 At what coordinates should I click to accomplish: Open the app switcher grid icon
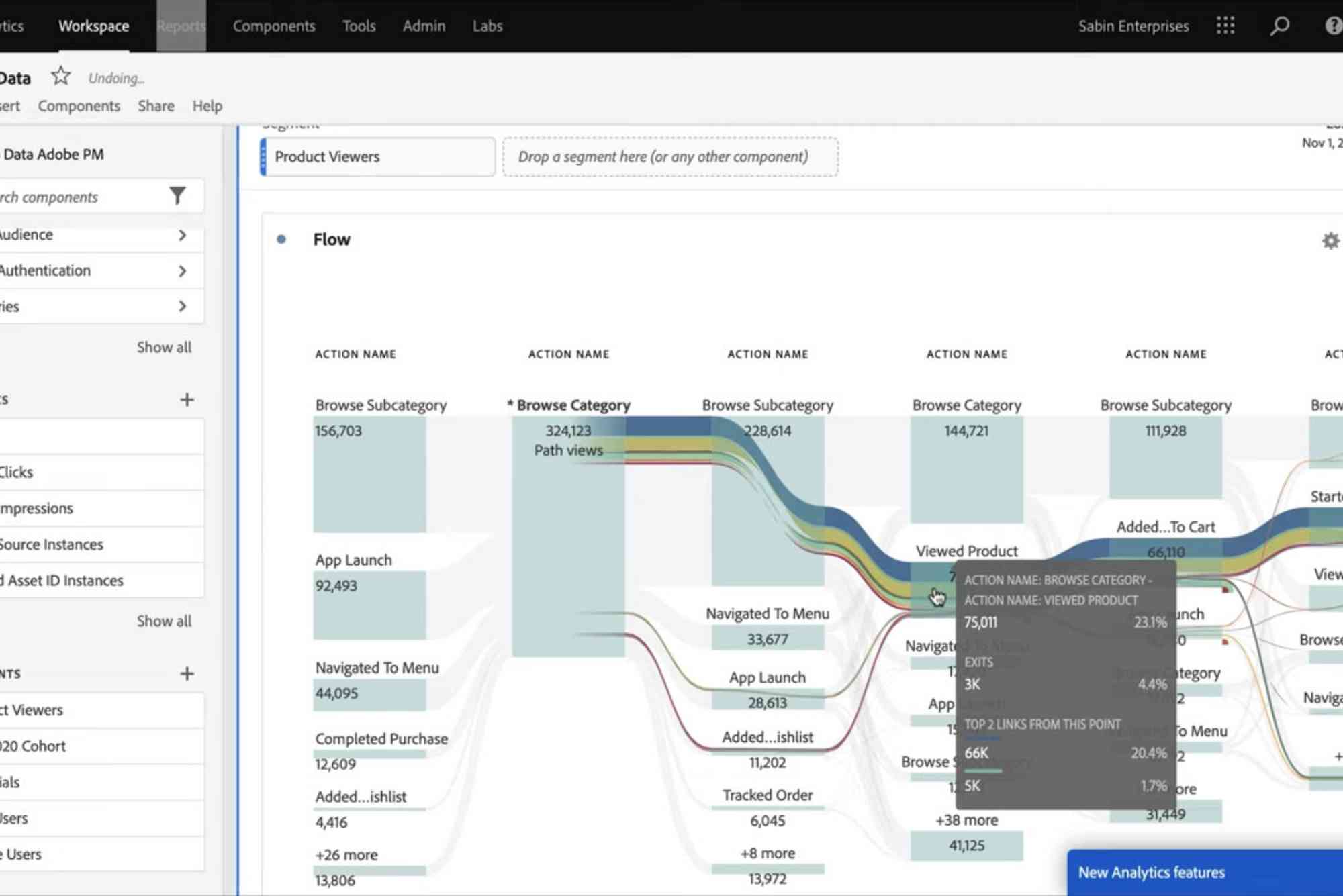click(1226, 26)
